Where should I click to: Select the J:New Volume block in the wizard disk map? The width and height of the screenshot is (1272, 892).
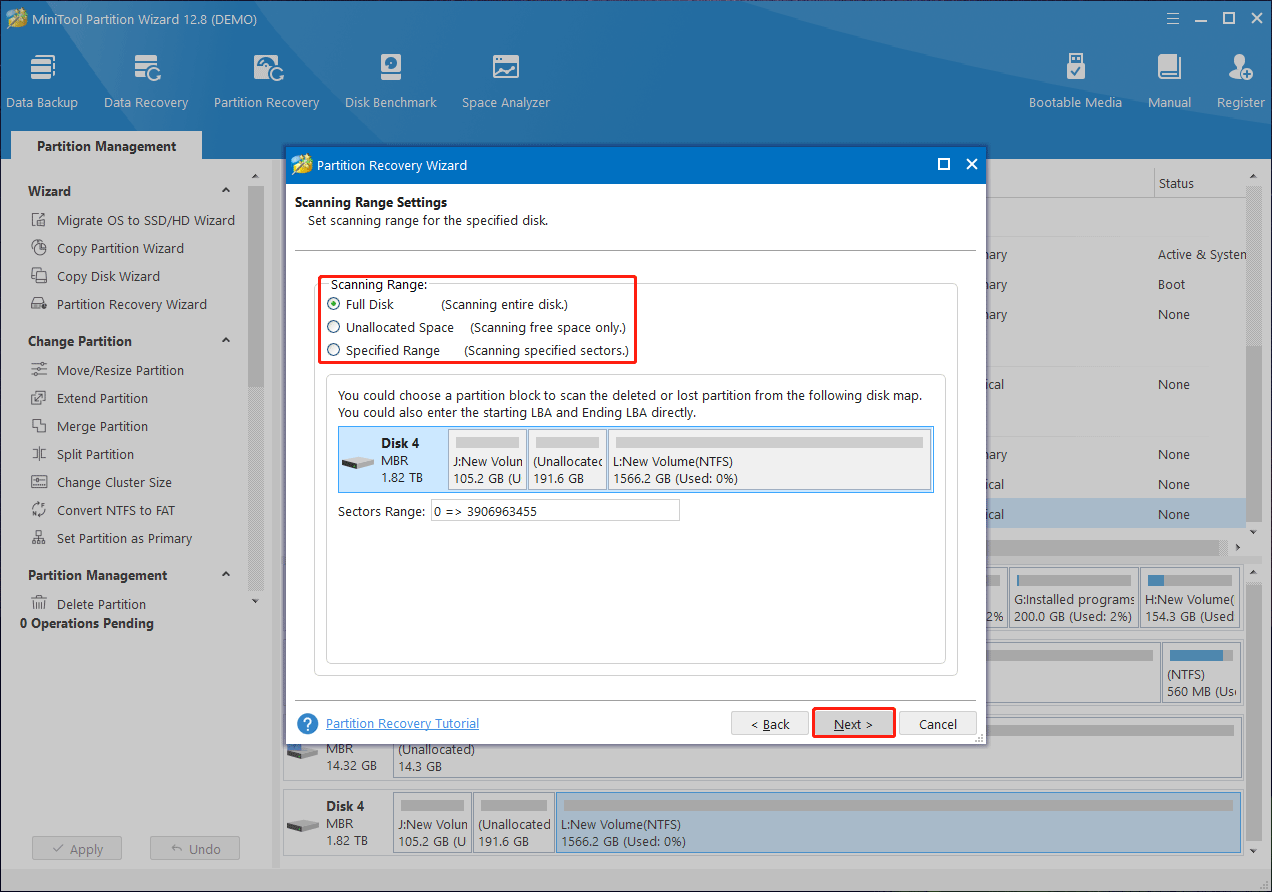coord(487,460)
